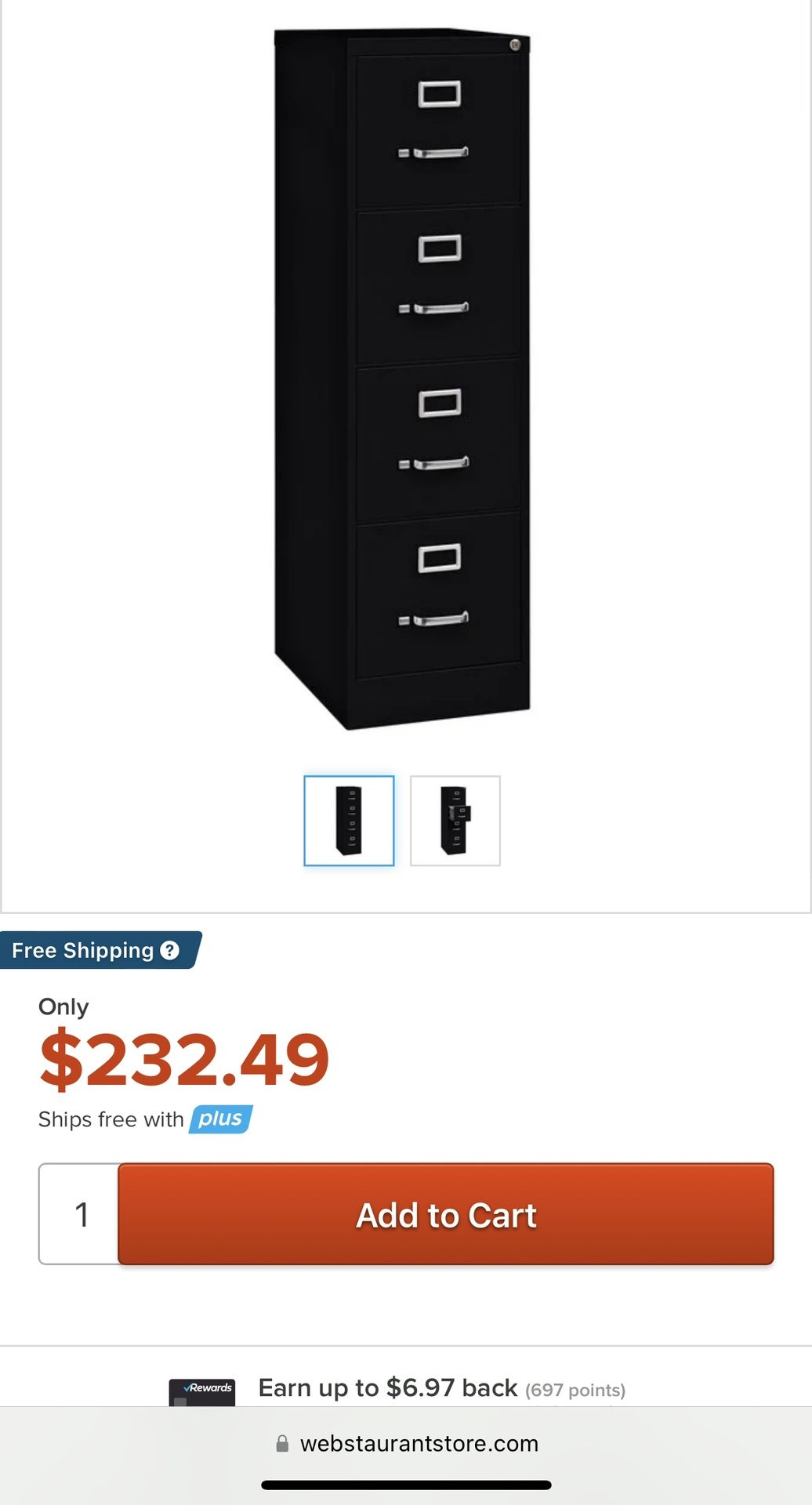Tap the home indicator bar

[406, 1485]
